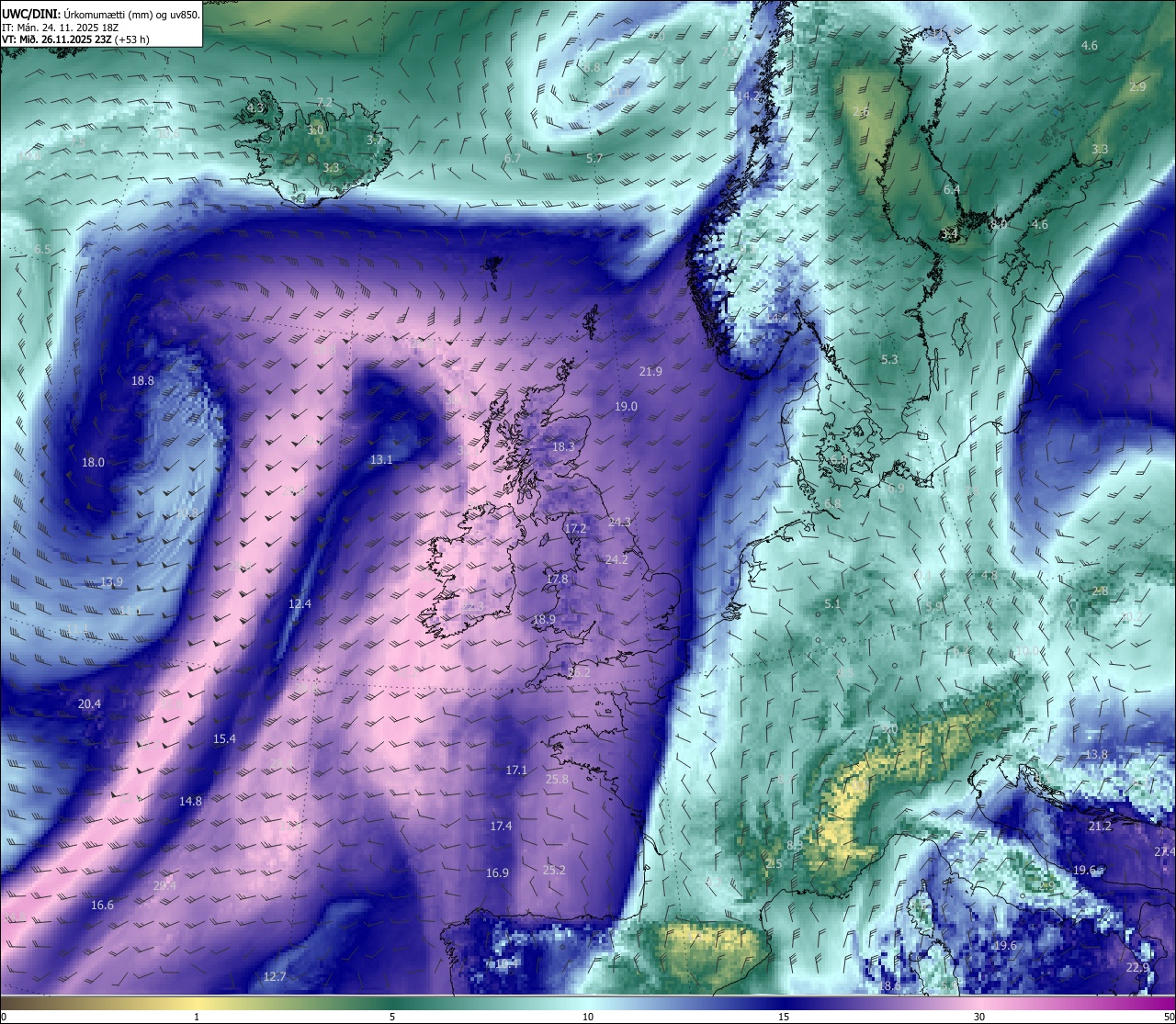Viewport: 1176px width, 1024px height.
Task: Click the '5' label on the colour scale
Action: point(392,1017)
